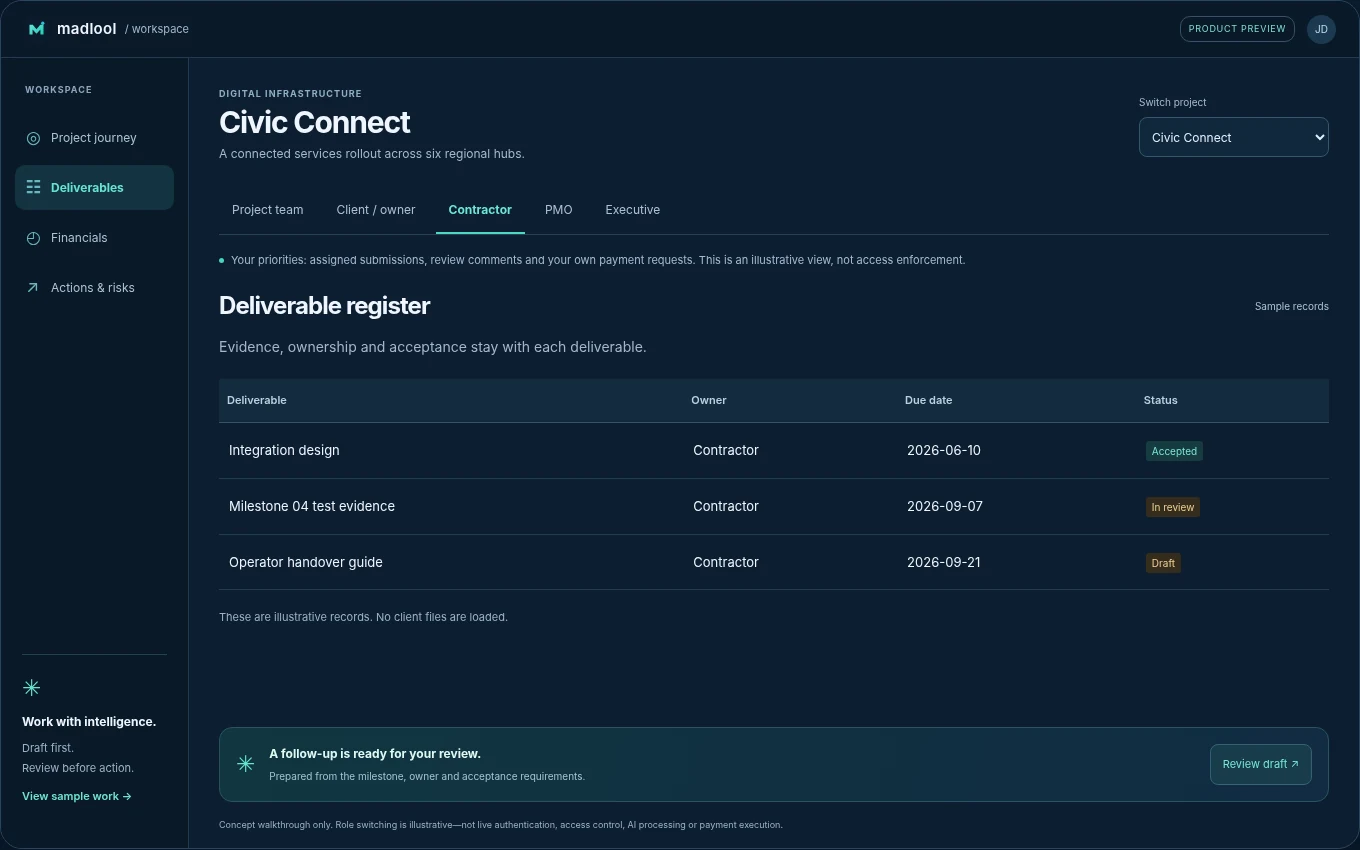Screen dimensions: 1360x850
Task: Click the follow-up banner asterisk icon
Action: 245,764
